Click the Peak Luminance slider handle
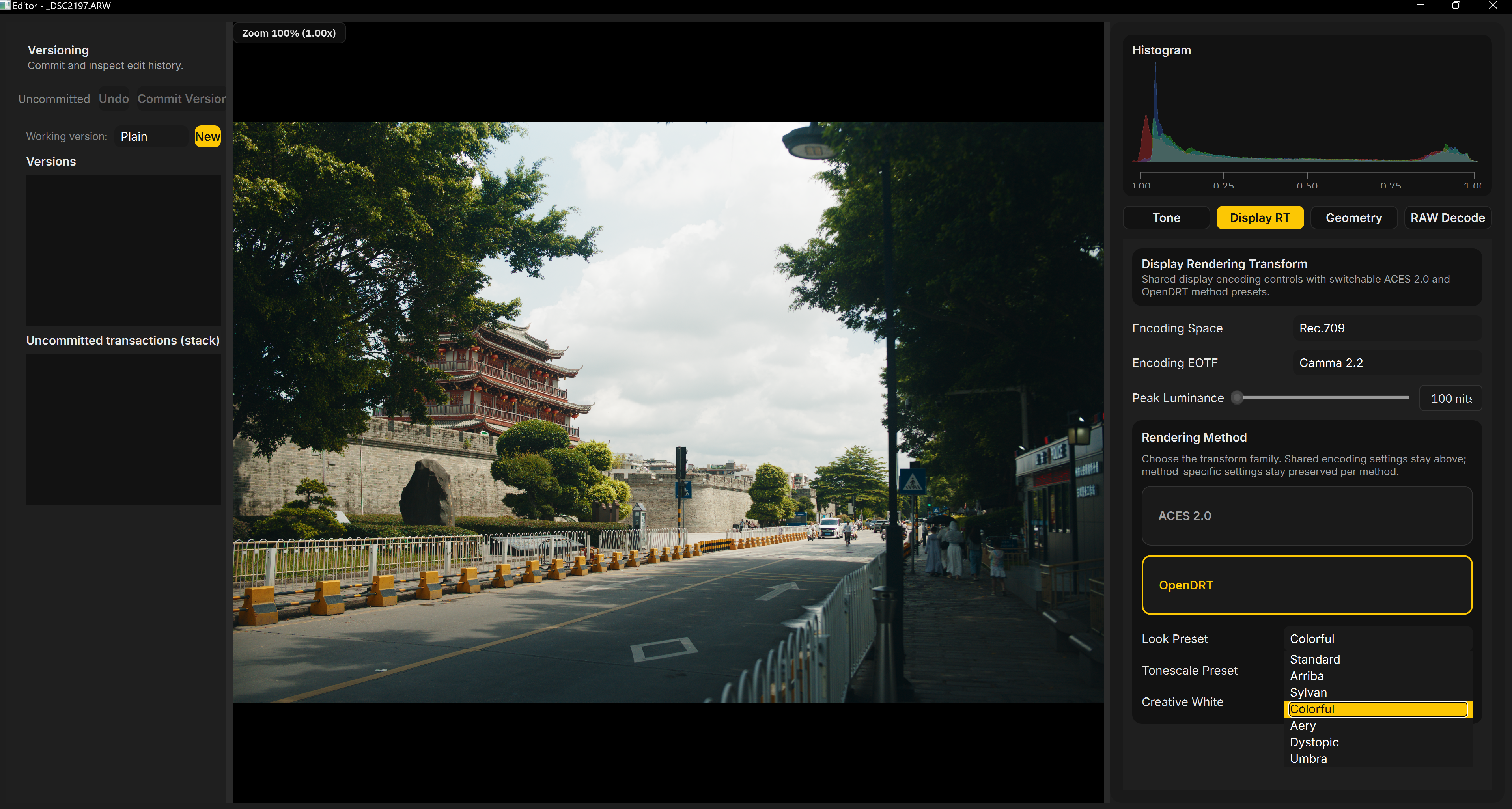This screenshot has width=1512, height=809. click(x=1237, y=398)
